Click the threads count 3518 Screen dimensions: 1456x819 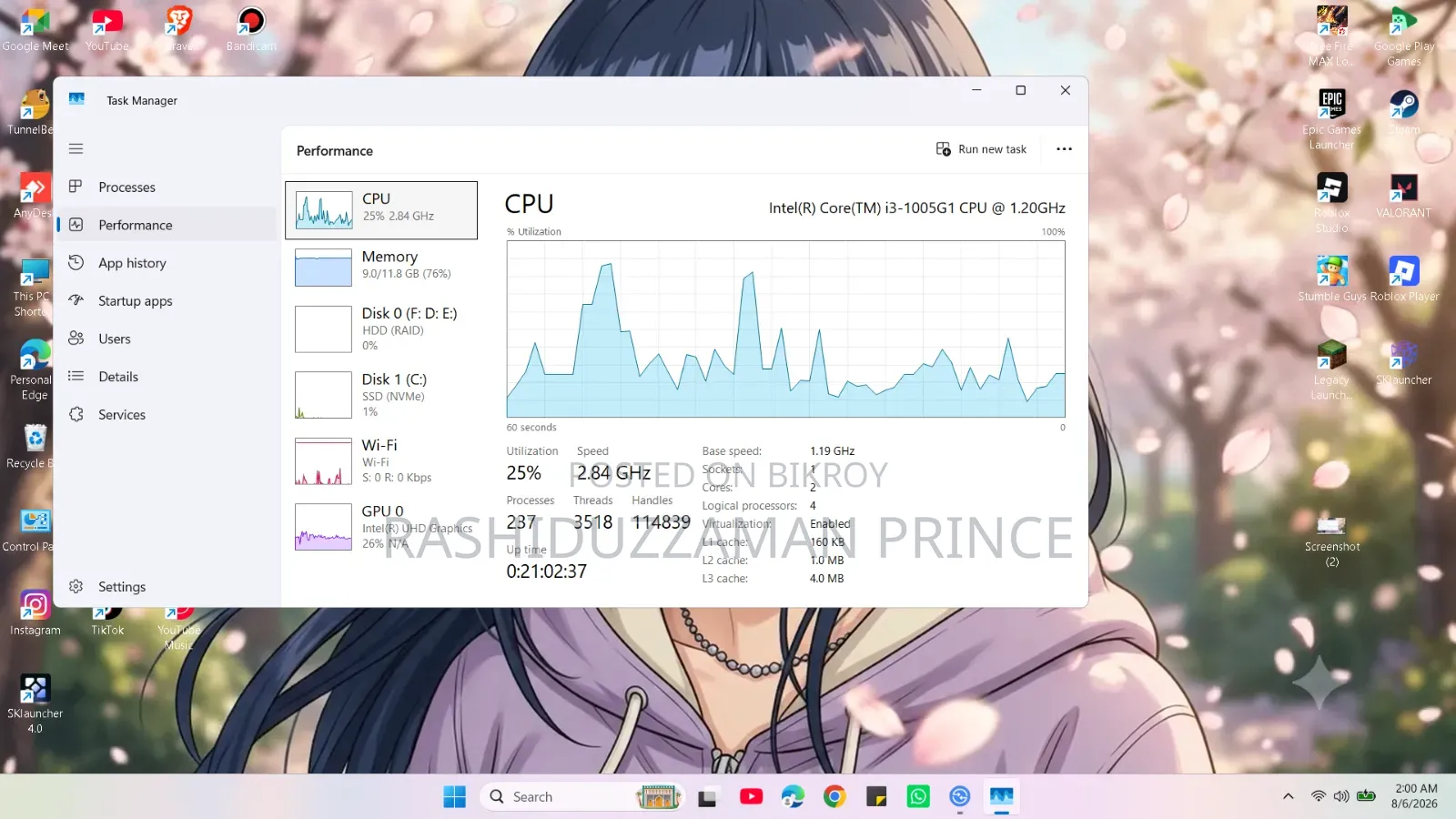tap(593, 522)
